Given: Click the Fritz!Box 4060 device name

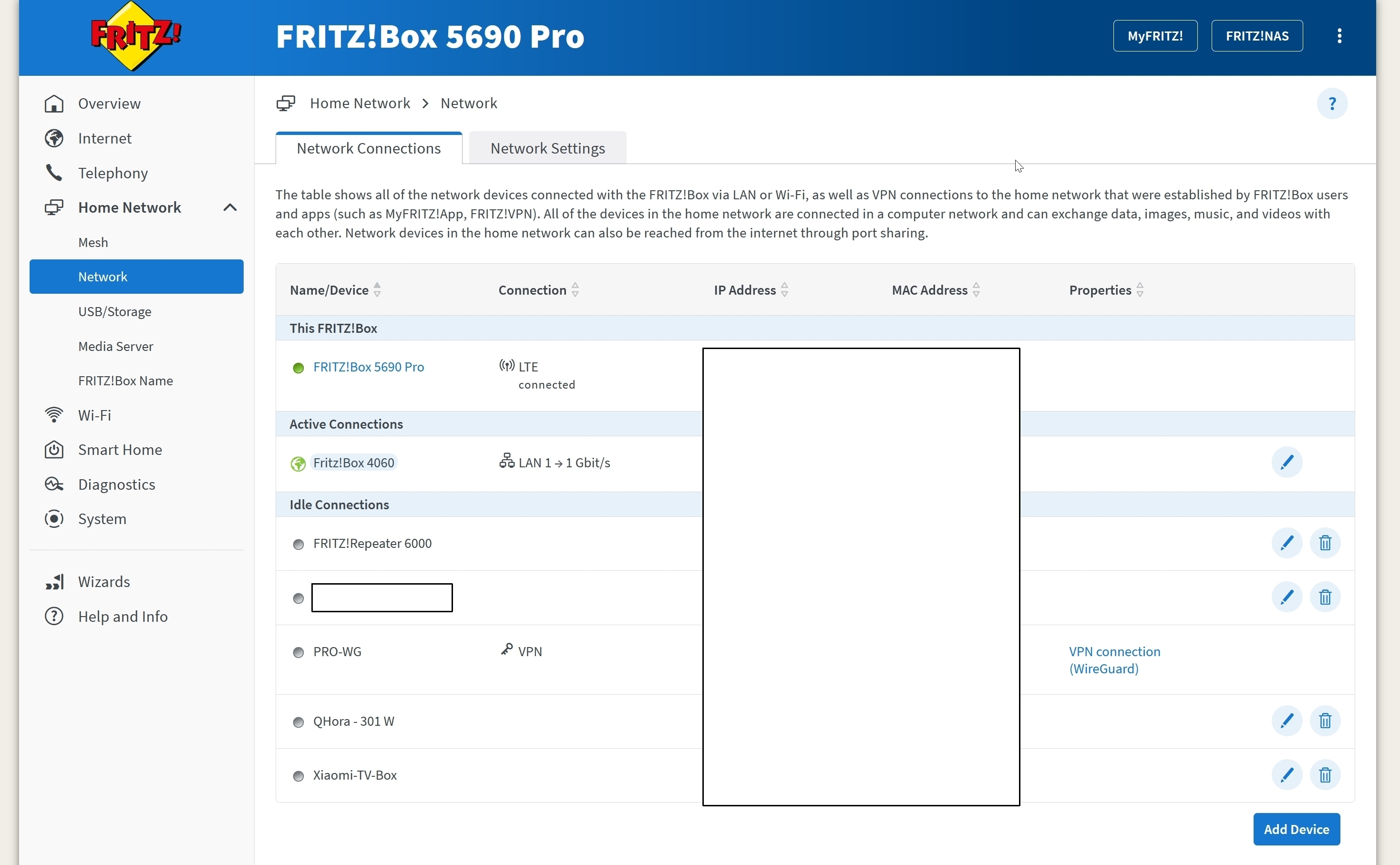Looking at the screenshot, I should (353, 463).
